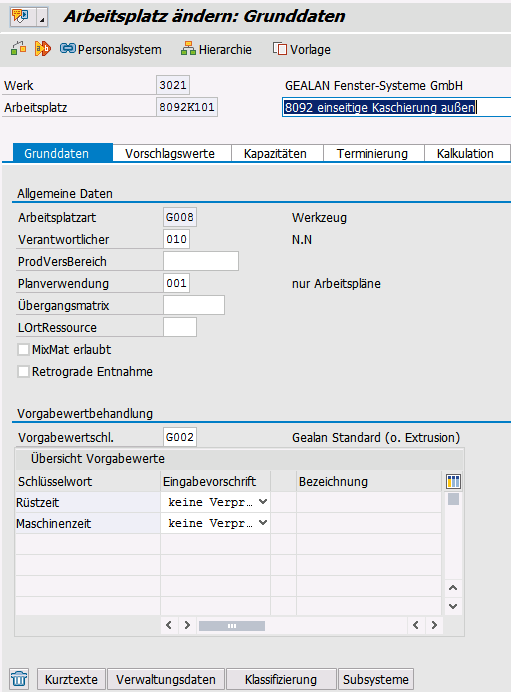The image size is (511, 692).
Task: Click the left horizontal scroll-left arrow
Action: [x=169, y=625]
